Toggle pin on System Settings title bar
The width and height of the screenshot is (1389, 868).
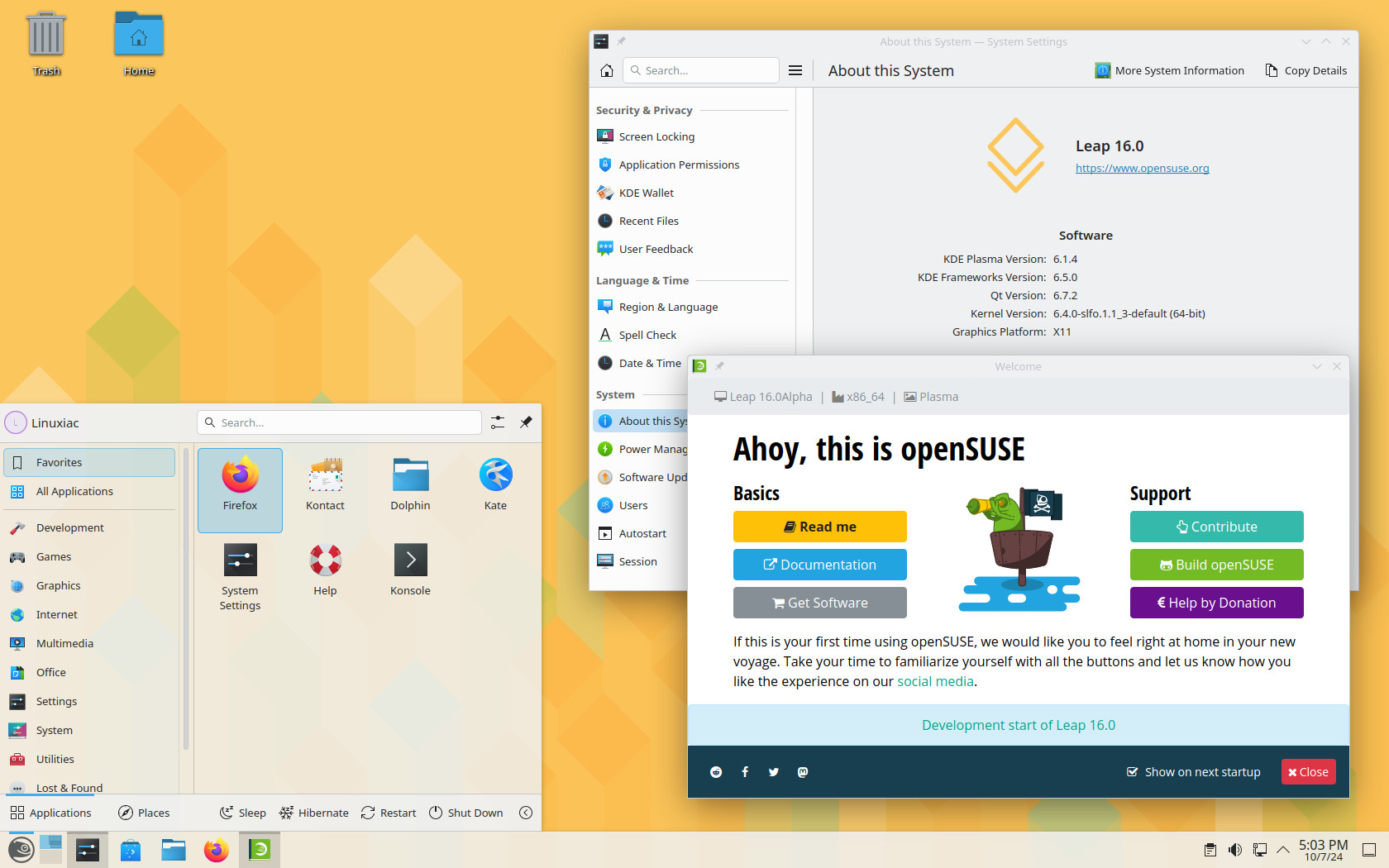pos(621,41)
